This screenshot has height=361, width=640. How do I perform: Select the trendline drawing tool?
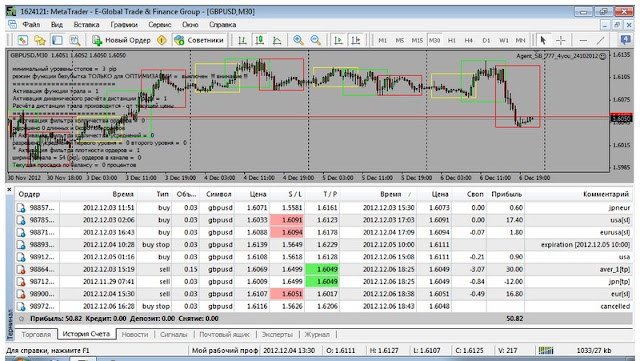pyautogui.click(x=600, y=40)
